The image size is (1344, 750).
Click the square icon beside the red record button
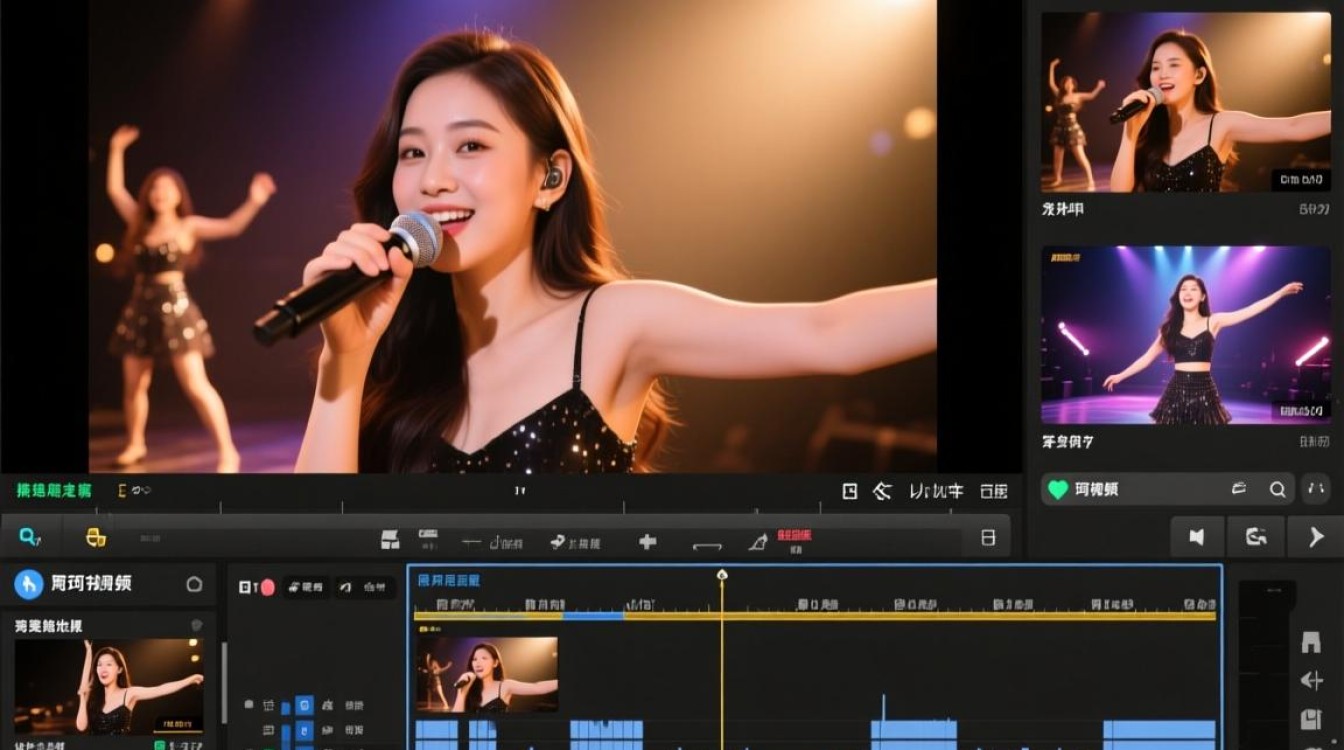[245, 587]
